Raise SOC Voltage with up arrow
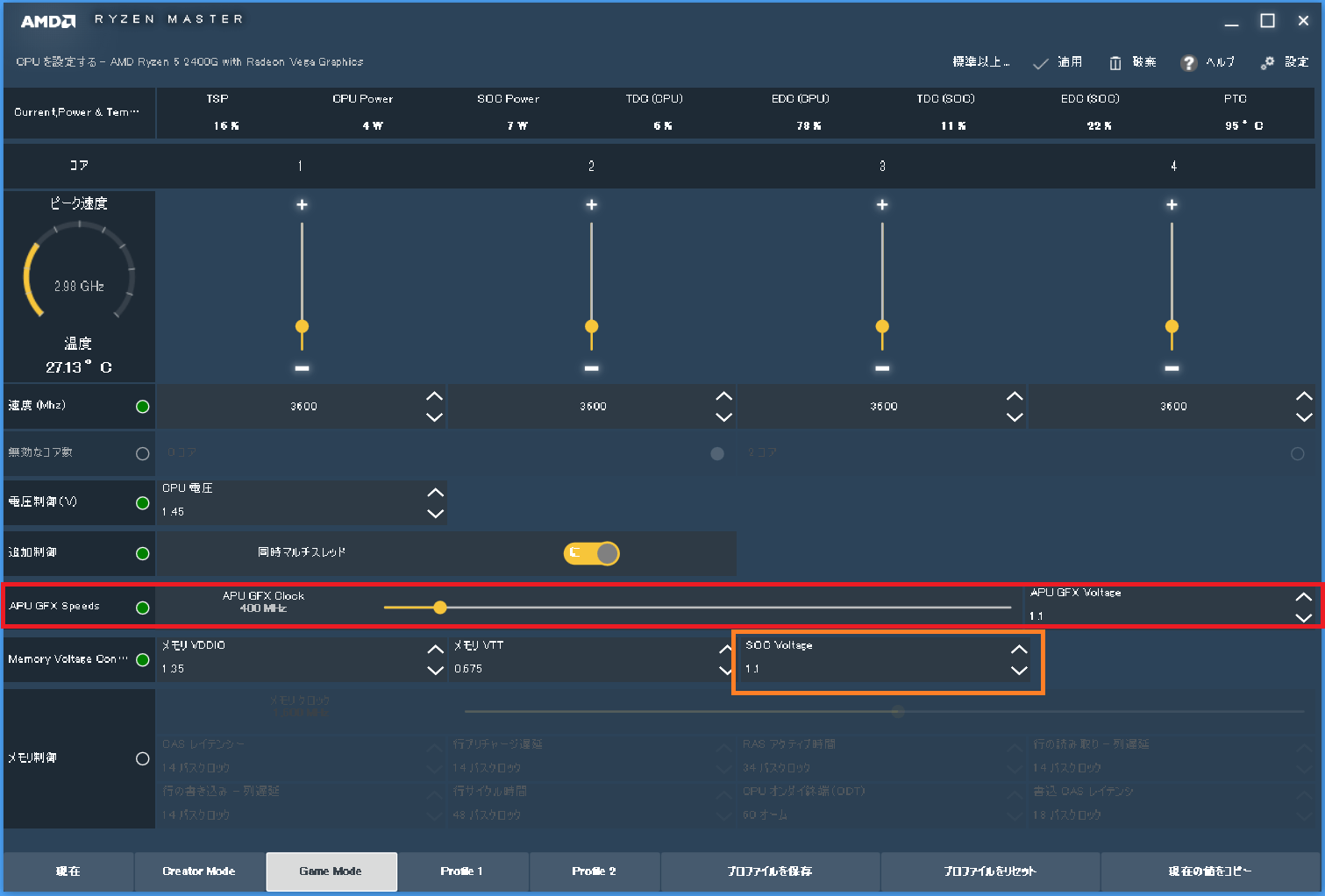This screenshot has width=1325, height=896. (1019, 650)
